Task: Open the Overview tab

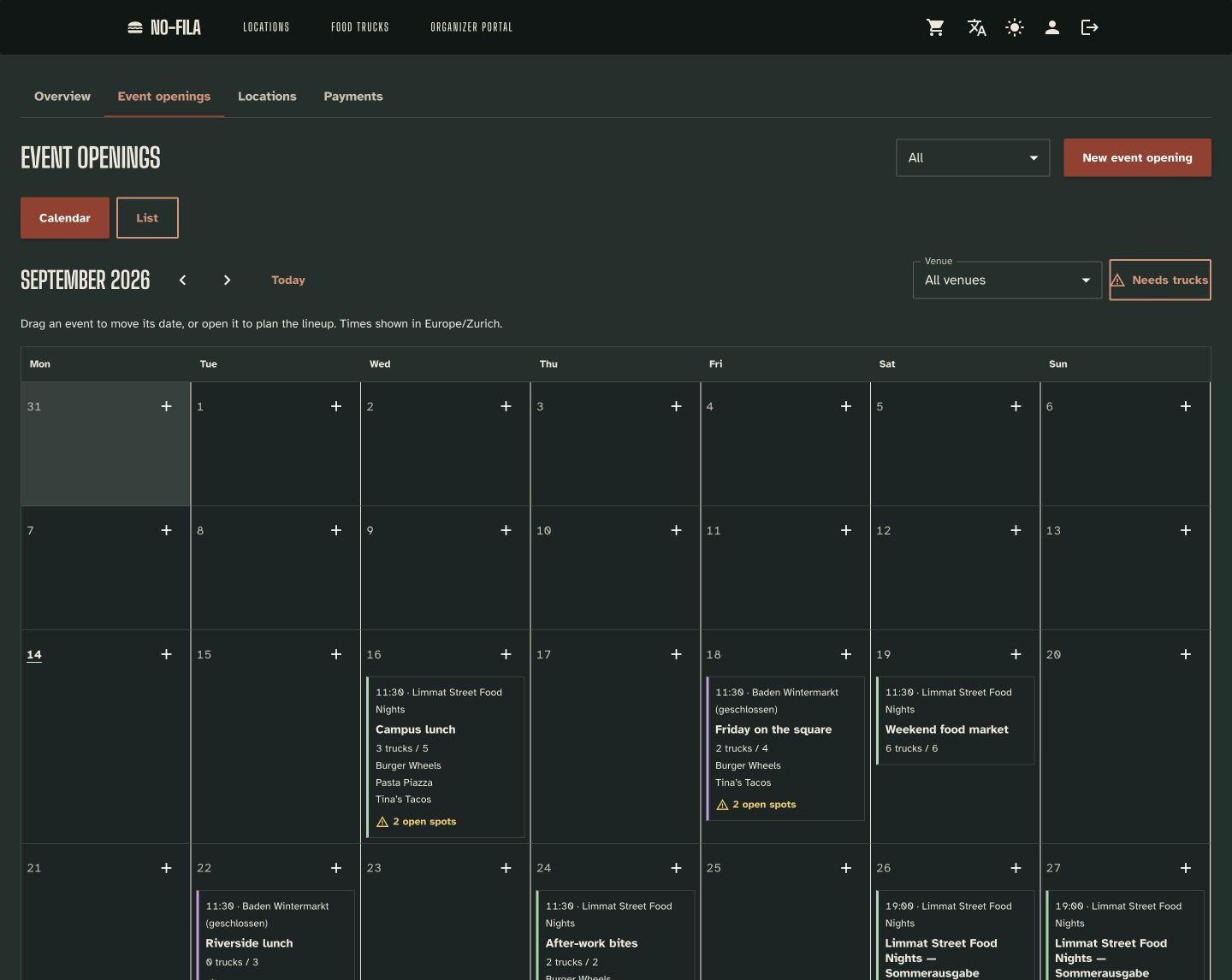Action: tap(62, 97)
